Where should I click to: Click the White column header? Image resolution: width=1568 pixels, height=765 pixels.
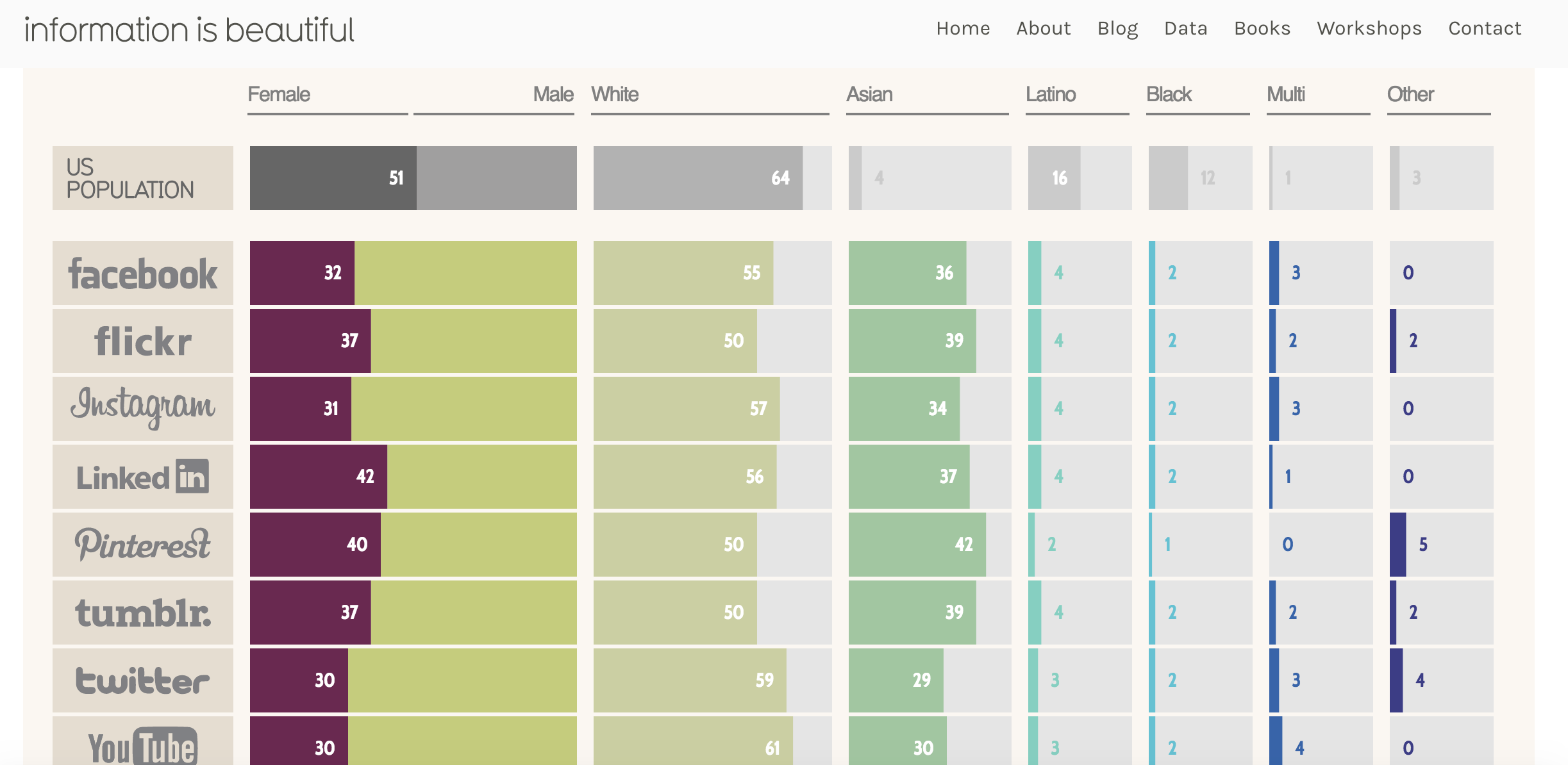pos(615,94)
